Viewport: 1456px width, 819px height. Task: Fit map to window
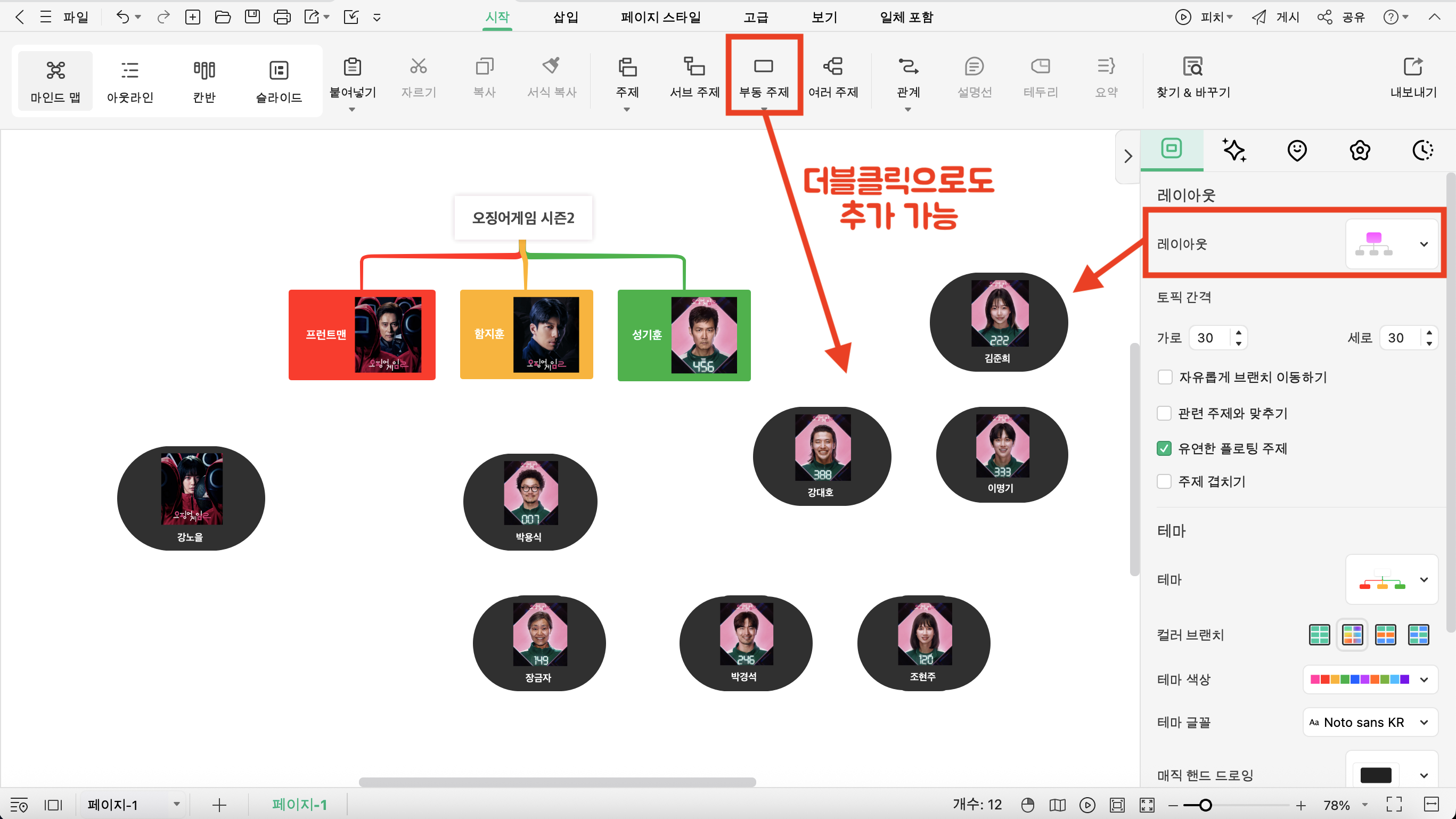(1117, 804)
